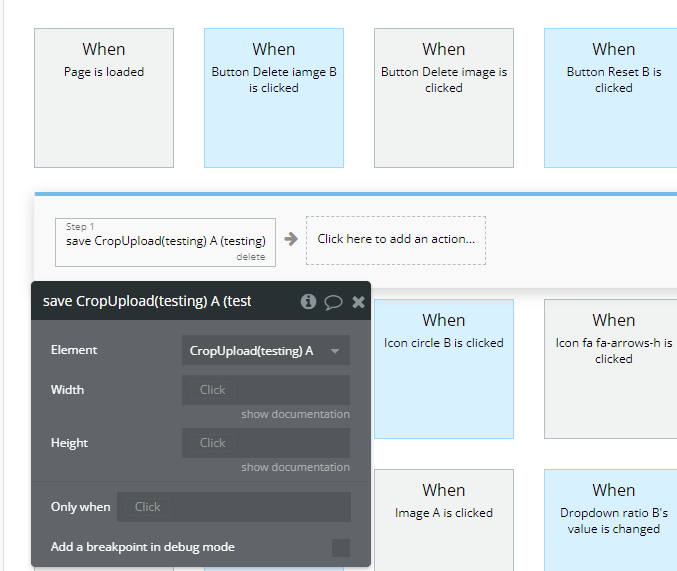Click the arrow between workflow steps
Viewport: 677px width, 571px height.
(x=291, y=239)
